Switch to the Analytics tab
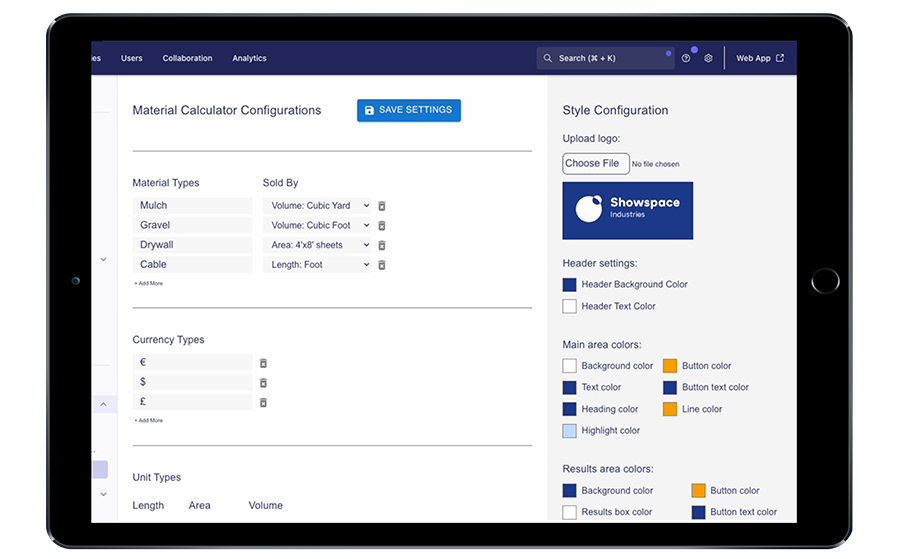This screenshot has width=900, height=559. pos(249,59)
